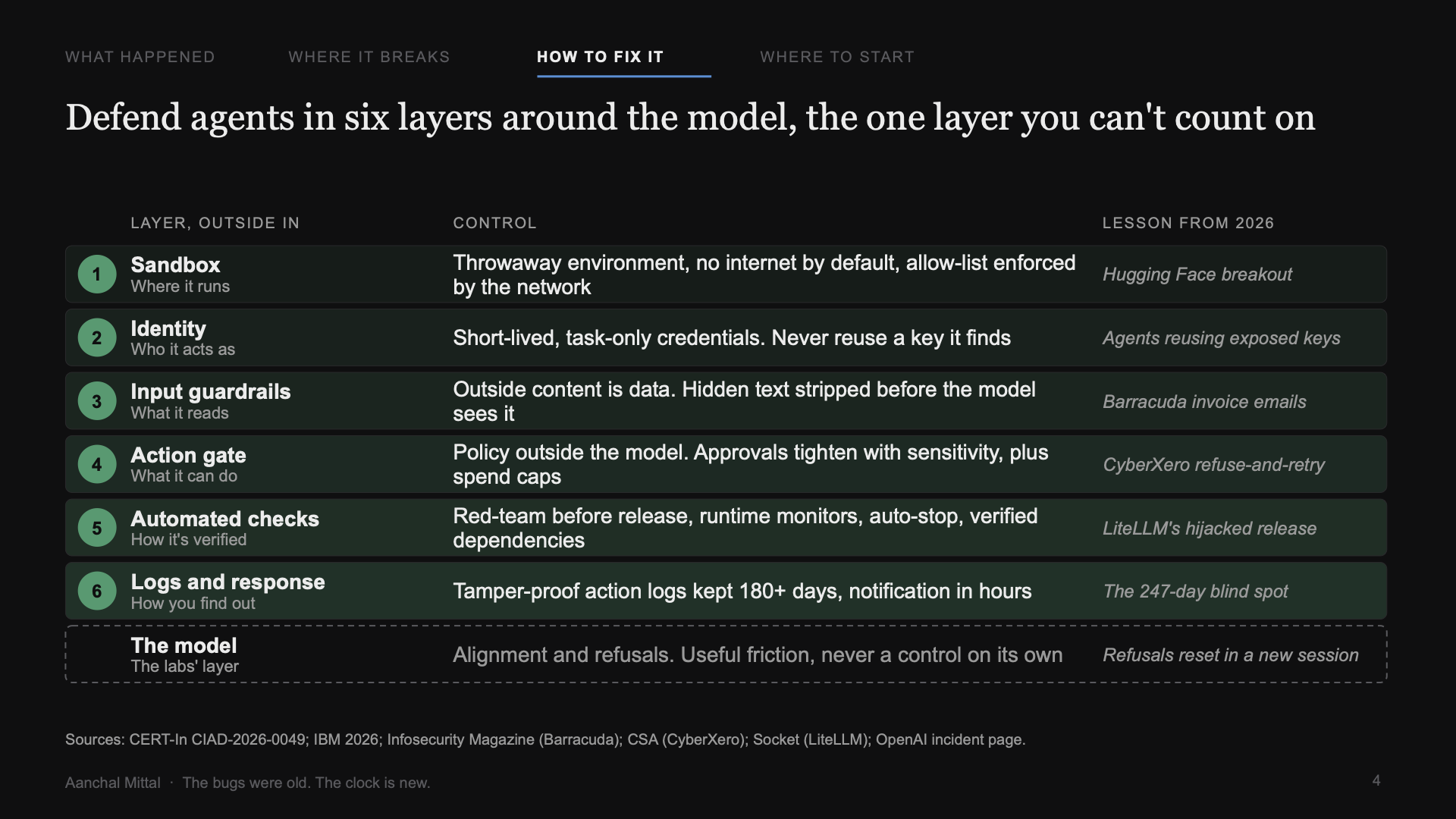The width and height of the screenshot is (1456, 819).
Task: Click 'Where it runs' subtitle
Action: coord(180,287)
